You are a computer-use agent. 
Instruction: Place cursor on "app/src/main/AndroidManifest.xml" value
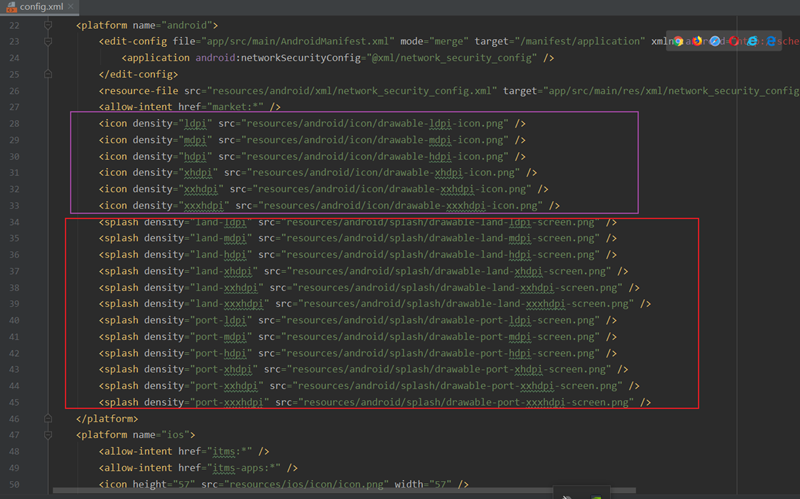298,41
